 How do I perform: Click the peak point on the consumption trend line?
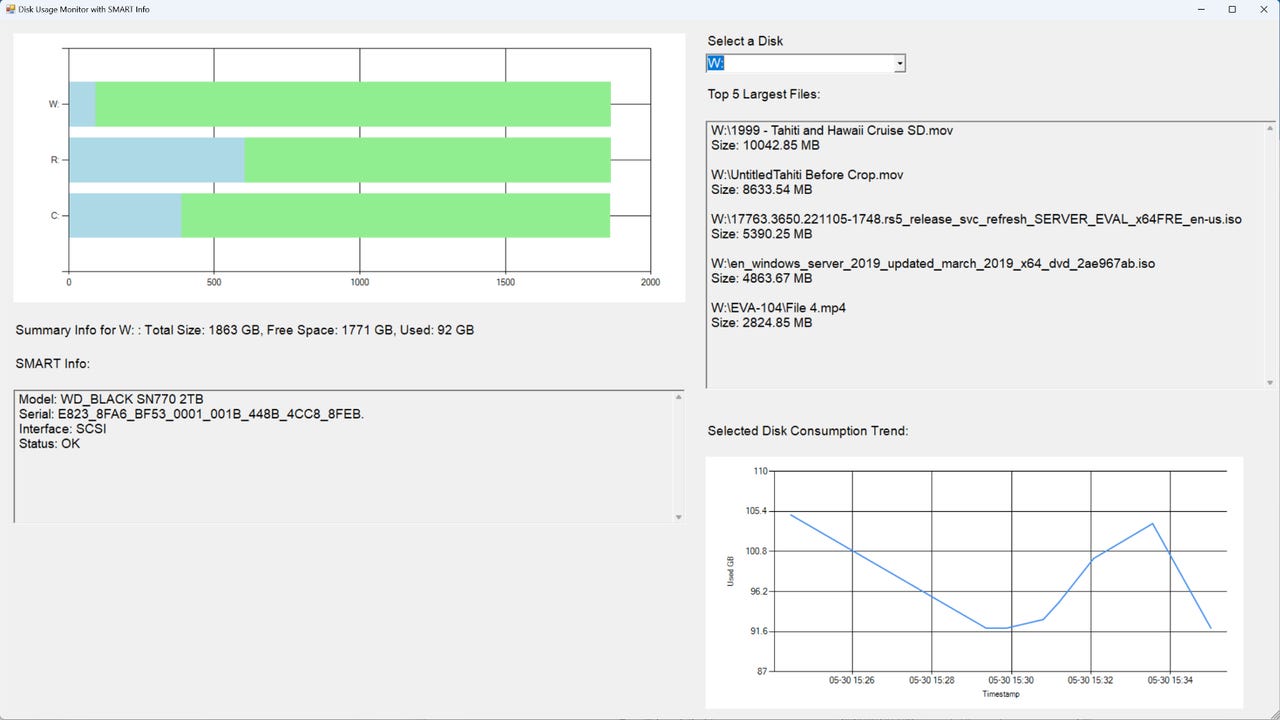click(x=1152, y=522)
